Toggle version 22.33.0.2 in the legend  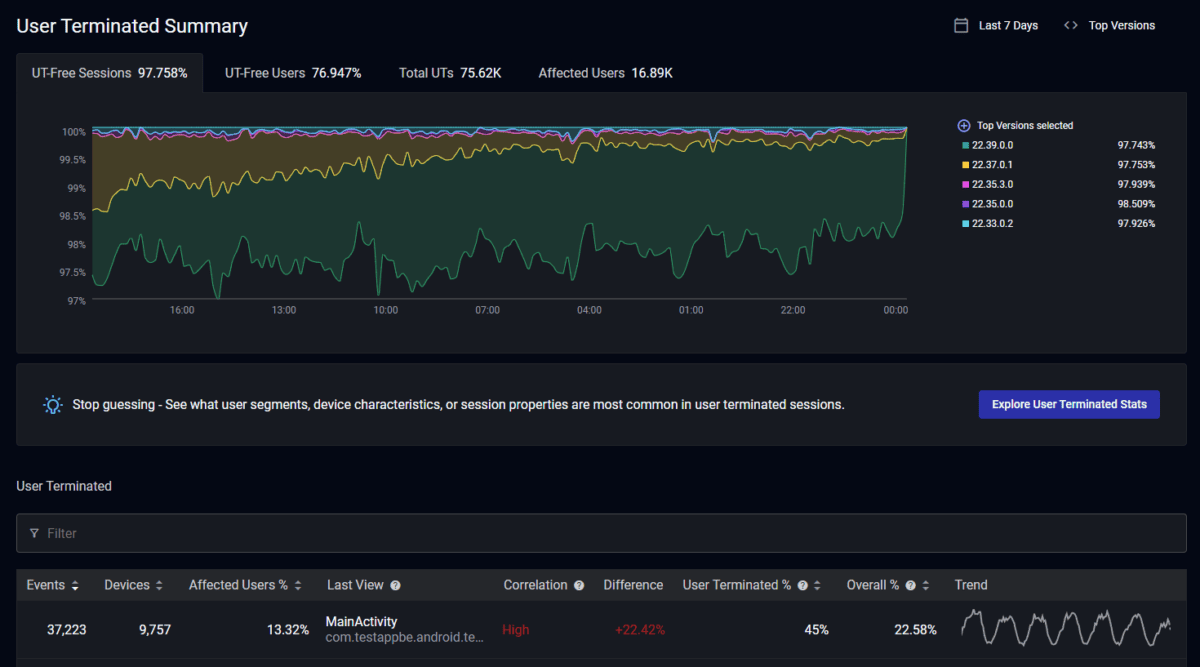(x=990, y=223)
